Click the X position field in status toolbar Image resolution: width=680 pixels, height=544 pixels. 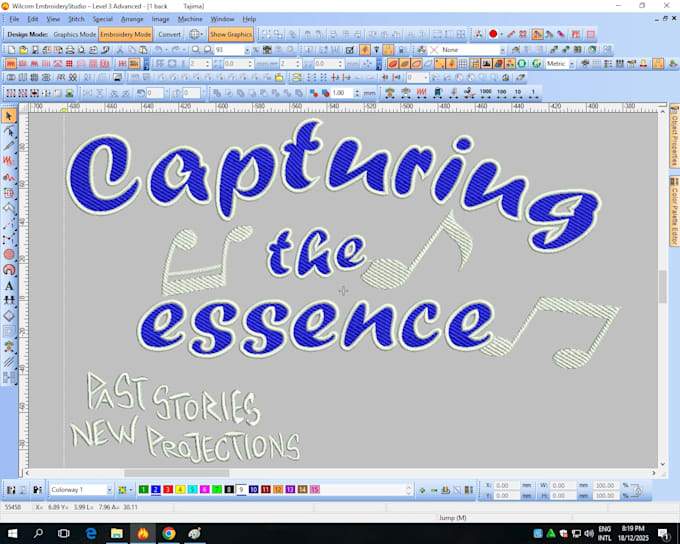[507, 485]
